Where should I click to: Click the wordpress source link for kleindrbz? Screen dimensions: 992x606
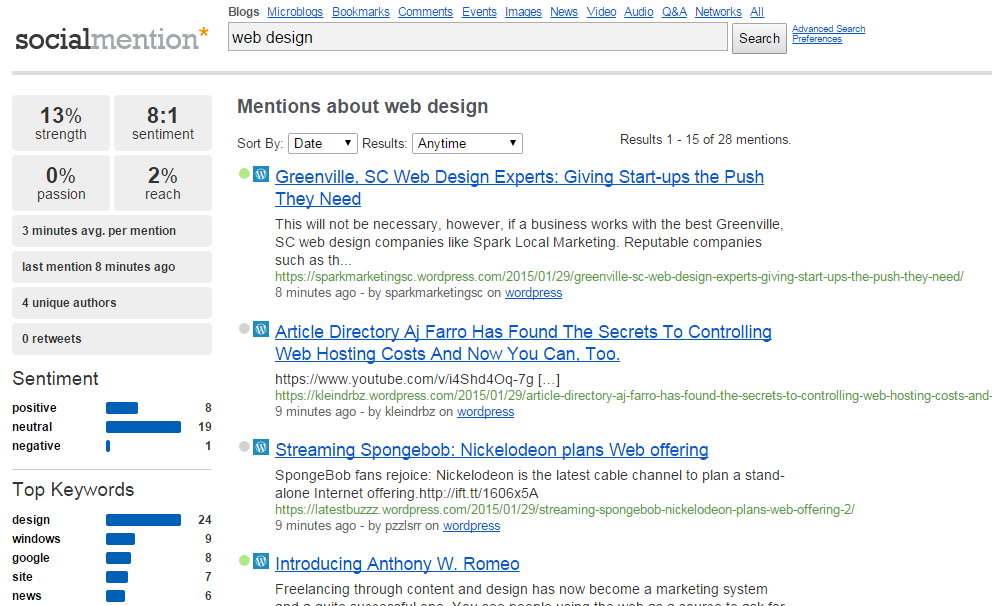click(x=485, y=412)
